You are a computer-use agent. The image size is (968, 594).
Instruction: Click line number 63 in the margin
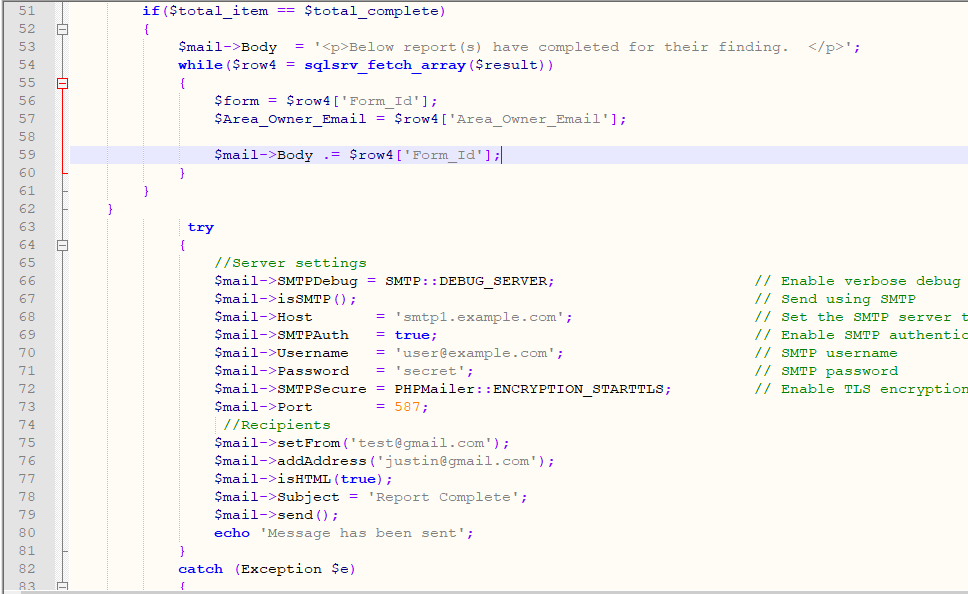tap(27, 227)
